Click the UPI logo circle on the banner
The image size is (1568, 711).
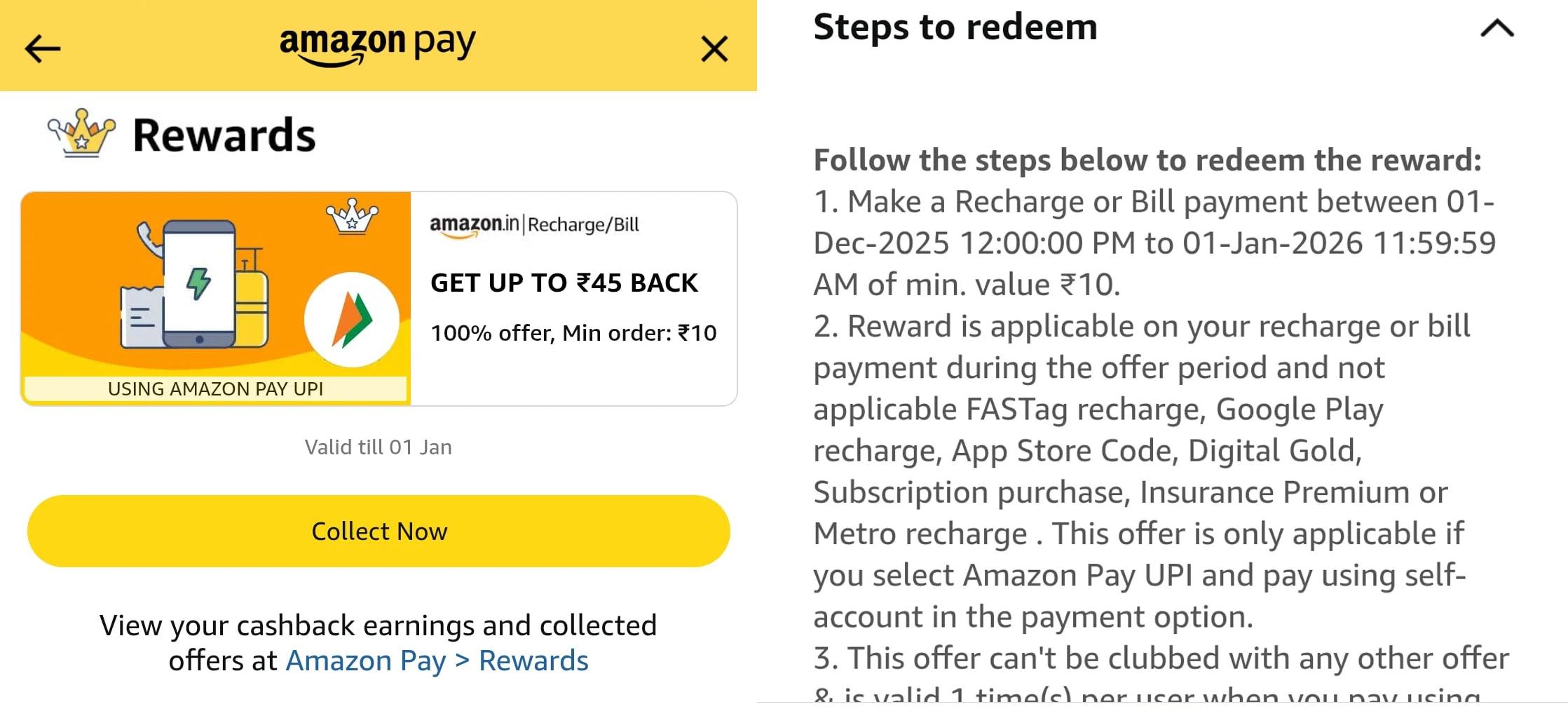(352, 320)
